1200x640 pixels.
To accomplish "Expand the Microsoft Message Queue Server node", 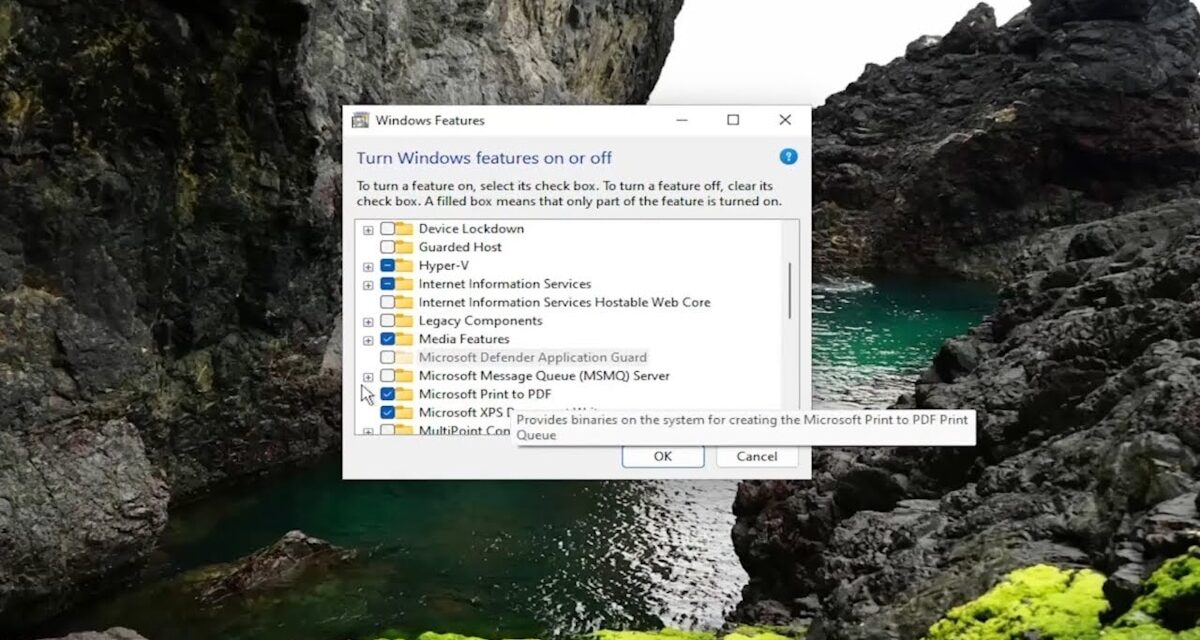I will coord(368,377).
